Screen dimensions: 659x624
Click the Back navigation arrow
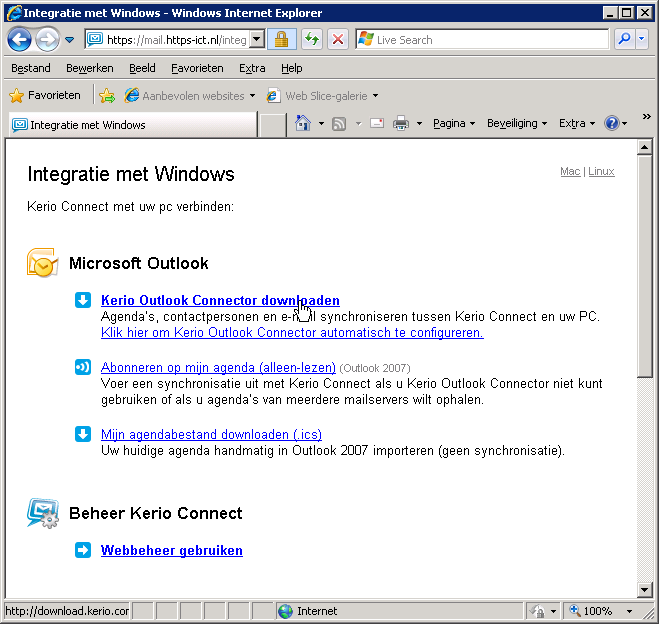tap(19, 40)
